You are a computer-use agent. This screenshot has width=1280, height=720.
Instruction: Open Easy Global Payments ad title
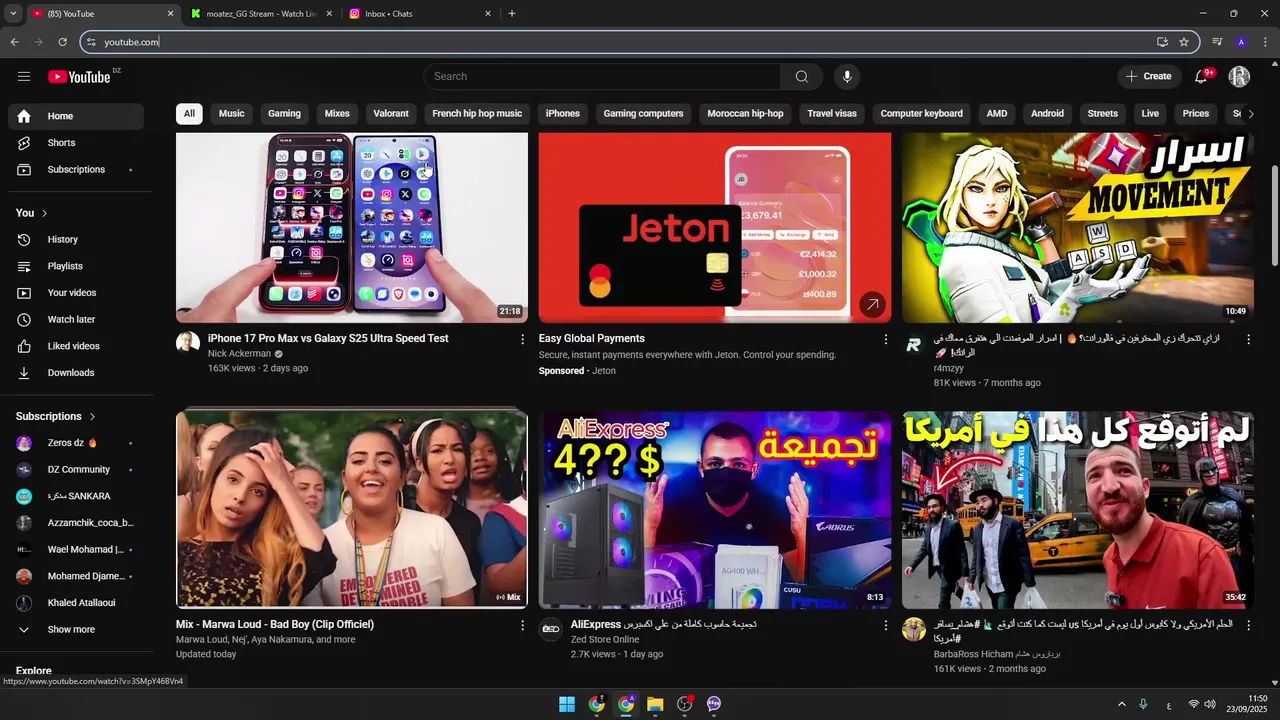point(592,339)
